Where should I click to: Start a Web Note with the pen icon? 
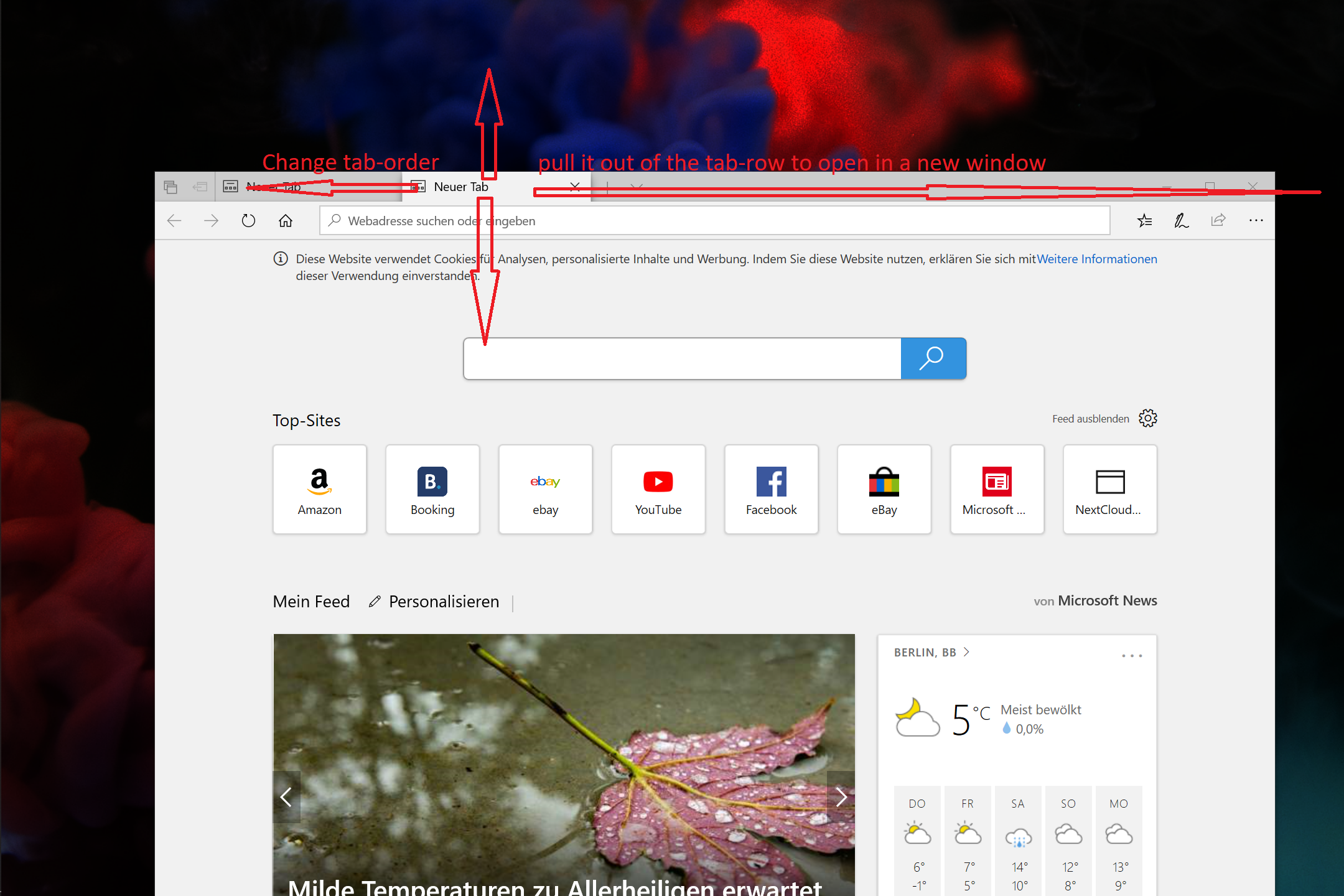[x=1181, y=220]
